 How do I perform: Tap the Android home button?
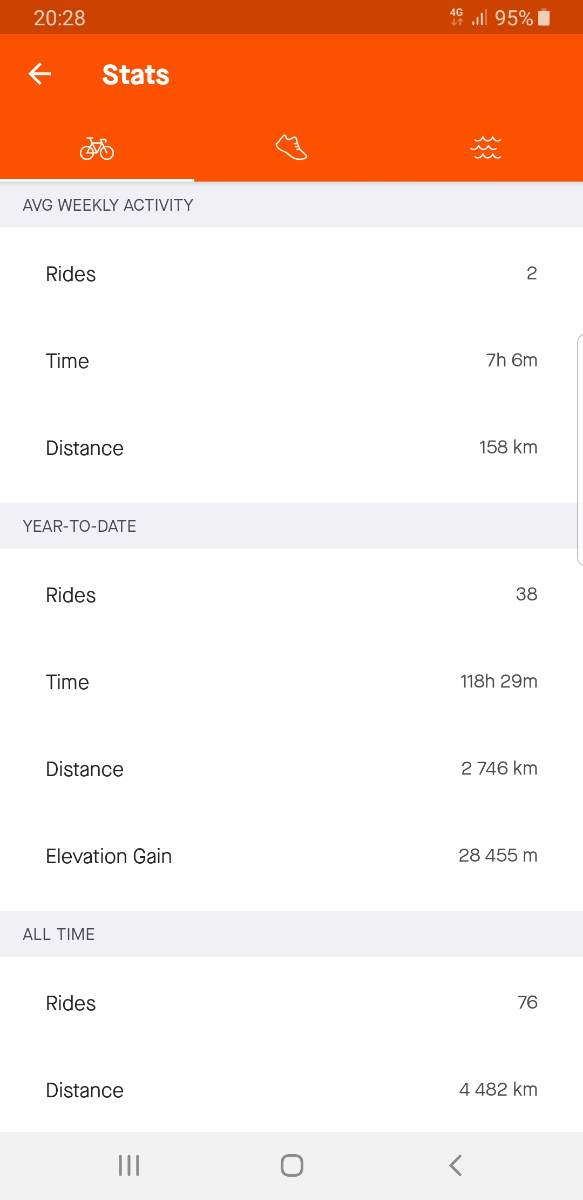click(292, 1165)
